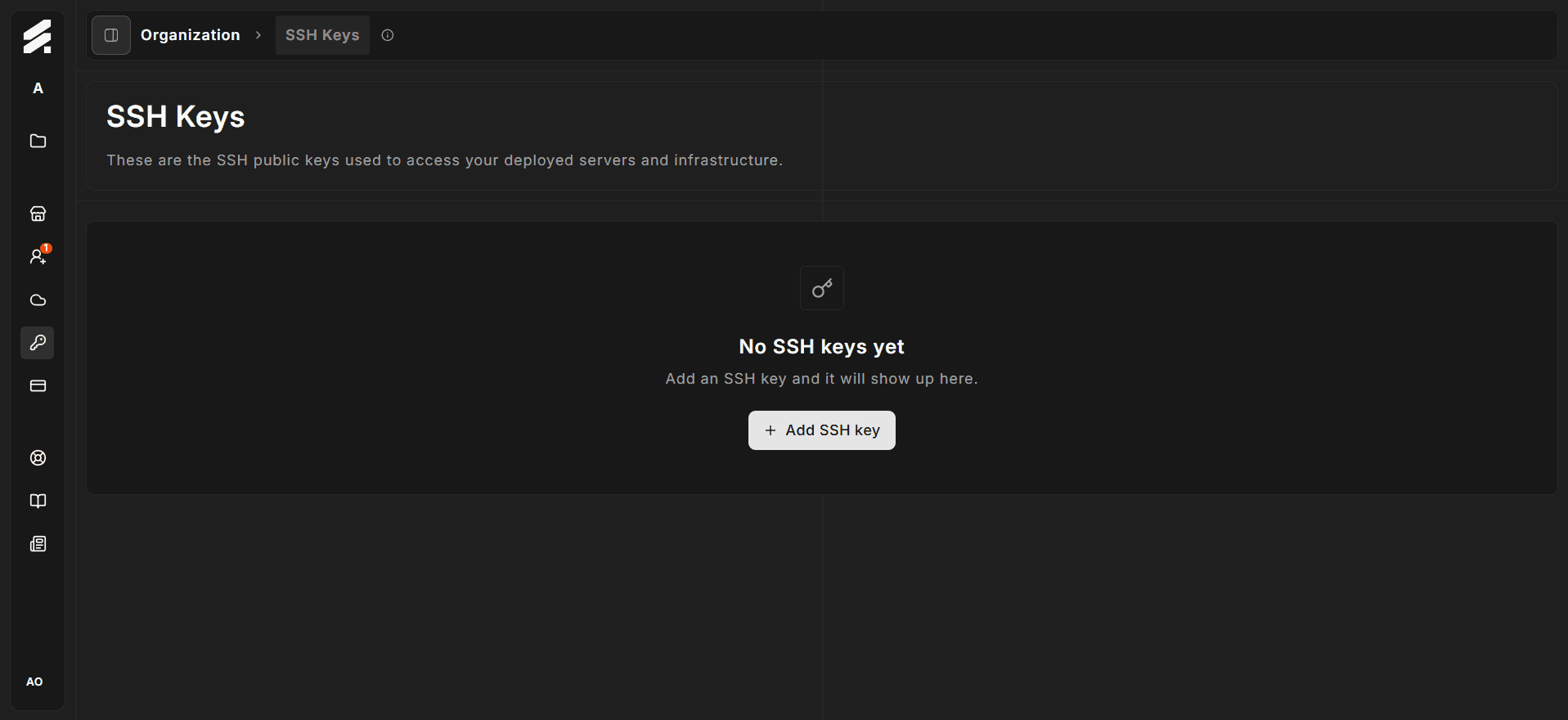Screen dimensions: 1568x720
Task: Open the billing card icon
Action: (38, 385)
